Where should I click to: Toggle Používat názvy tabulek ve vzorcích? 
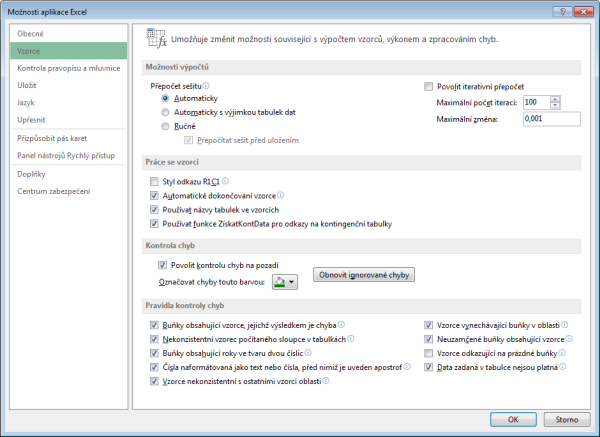click(154, 210)
